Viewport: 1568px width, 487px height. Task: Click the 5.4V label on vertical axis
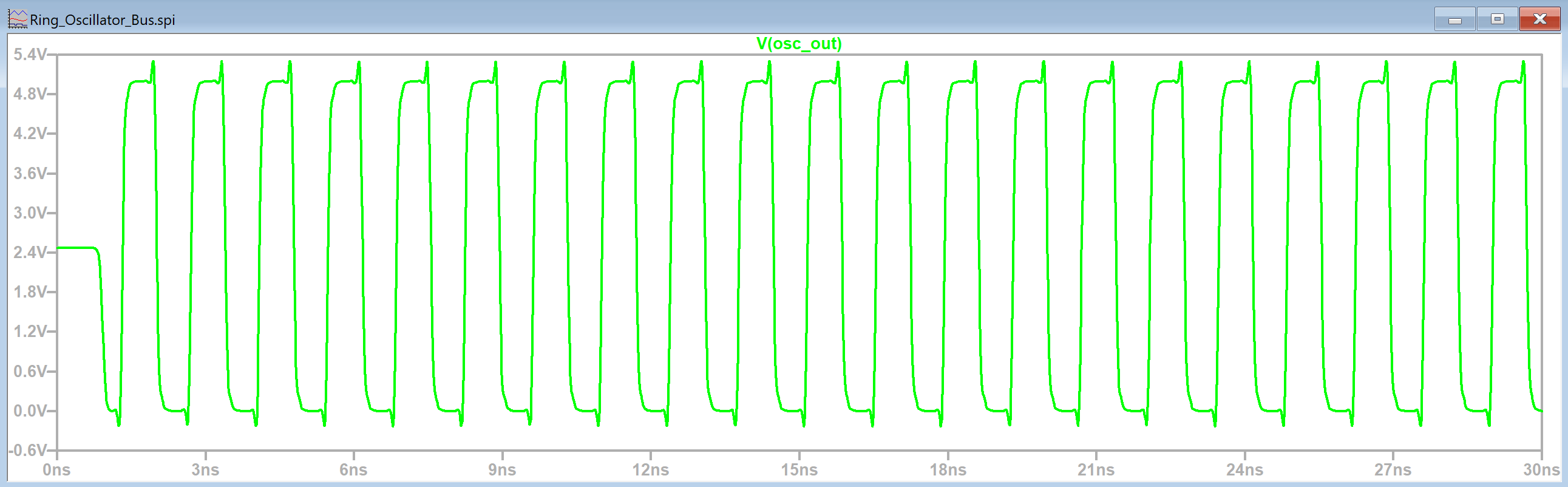coord(30,55)
